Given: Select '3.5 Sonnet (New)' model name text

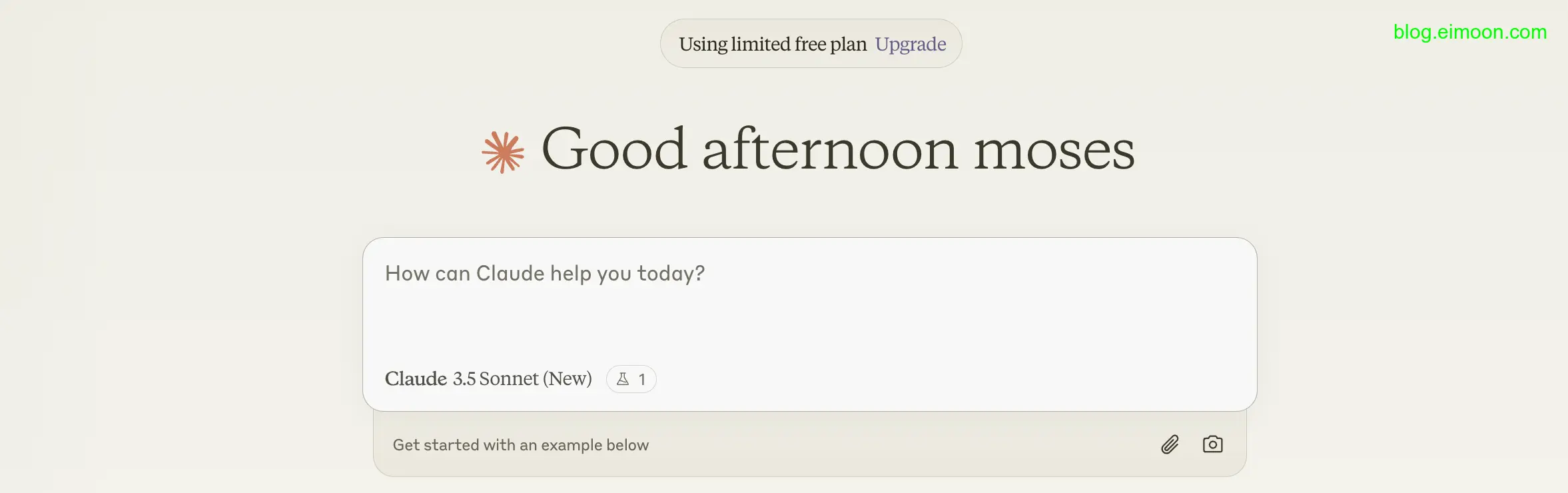Looking at the screenshot, I should [522, 379].
